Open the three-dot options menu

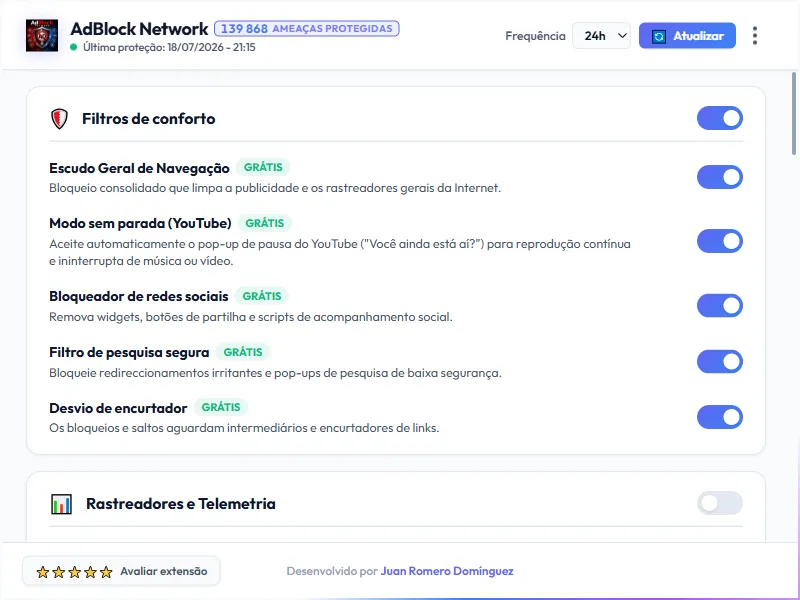[755, 36]
